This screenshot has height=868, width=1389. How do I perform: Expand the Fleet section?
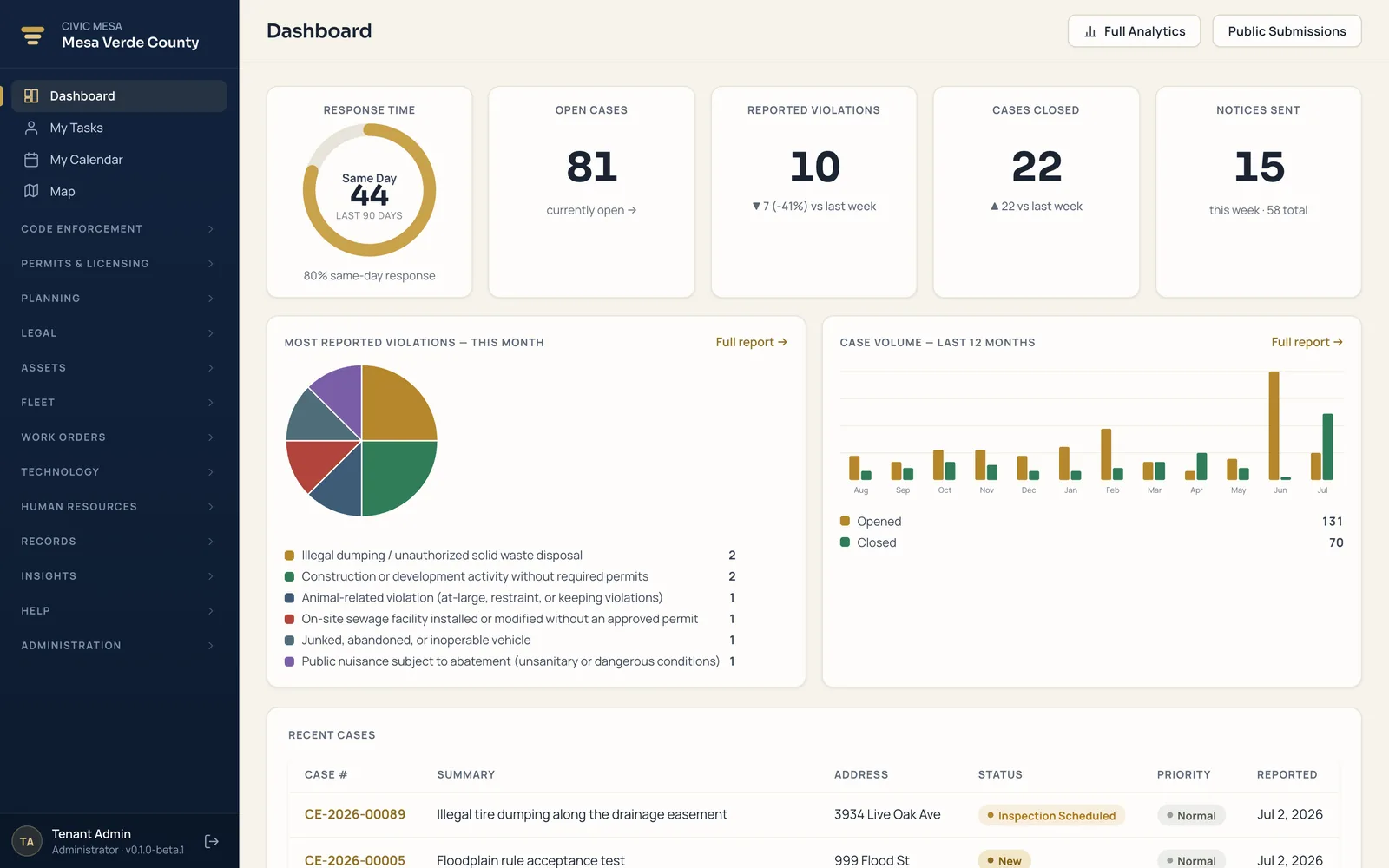pyautogui.click(x=119, y=403)
